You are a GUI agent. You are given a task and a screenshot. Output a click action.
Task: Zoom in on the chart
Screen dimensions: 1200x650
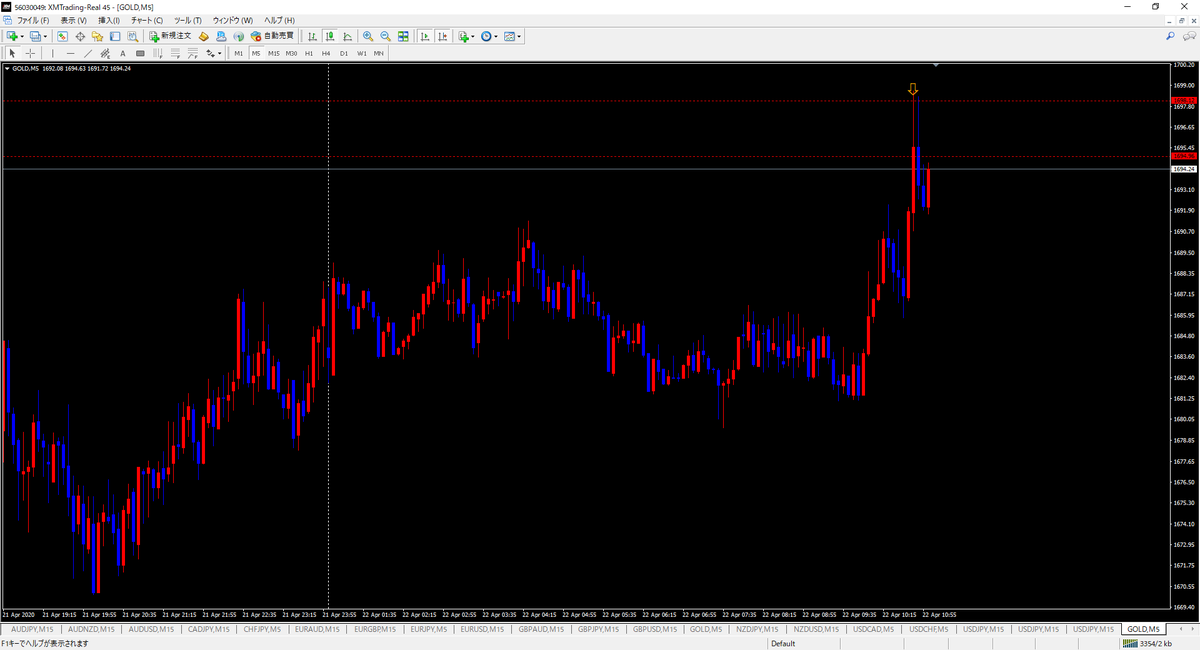tap(368, 36)
